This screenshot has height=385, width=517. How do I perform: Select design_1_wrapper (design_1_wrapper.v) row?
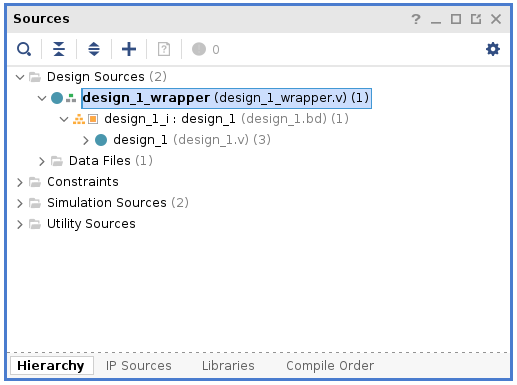pyautogui.click(x=226, y=98)
